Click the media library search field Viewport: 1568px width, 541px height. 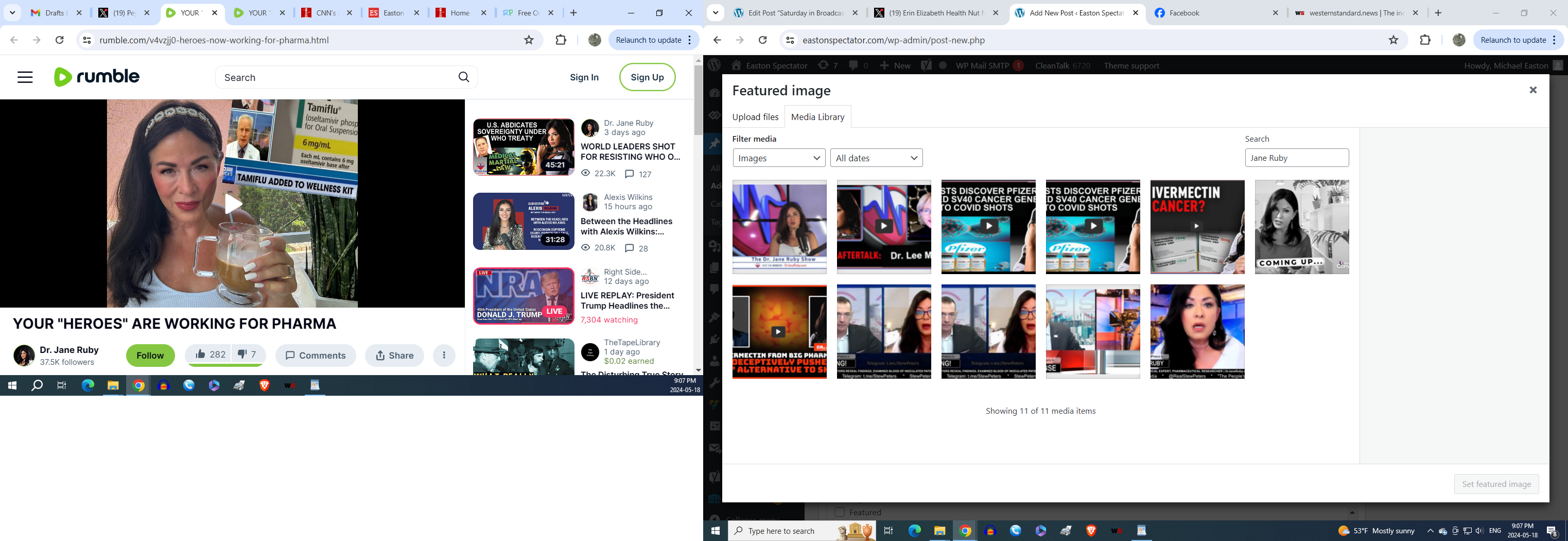[1297, 158]
